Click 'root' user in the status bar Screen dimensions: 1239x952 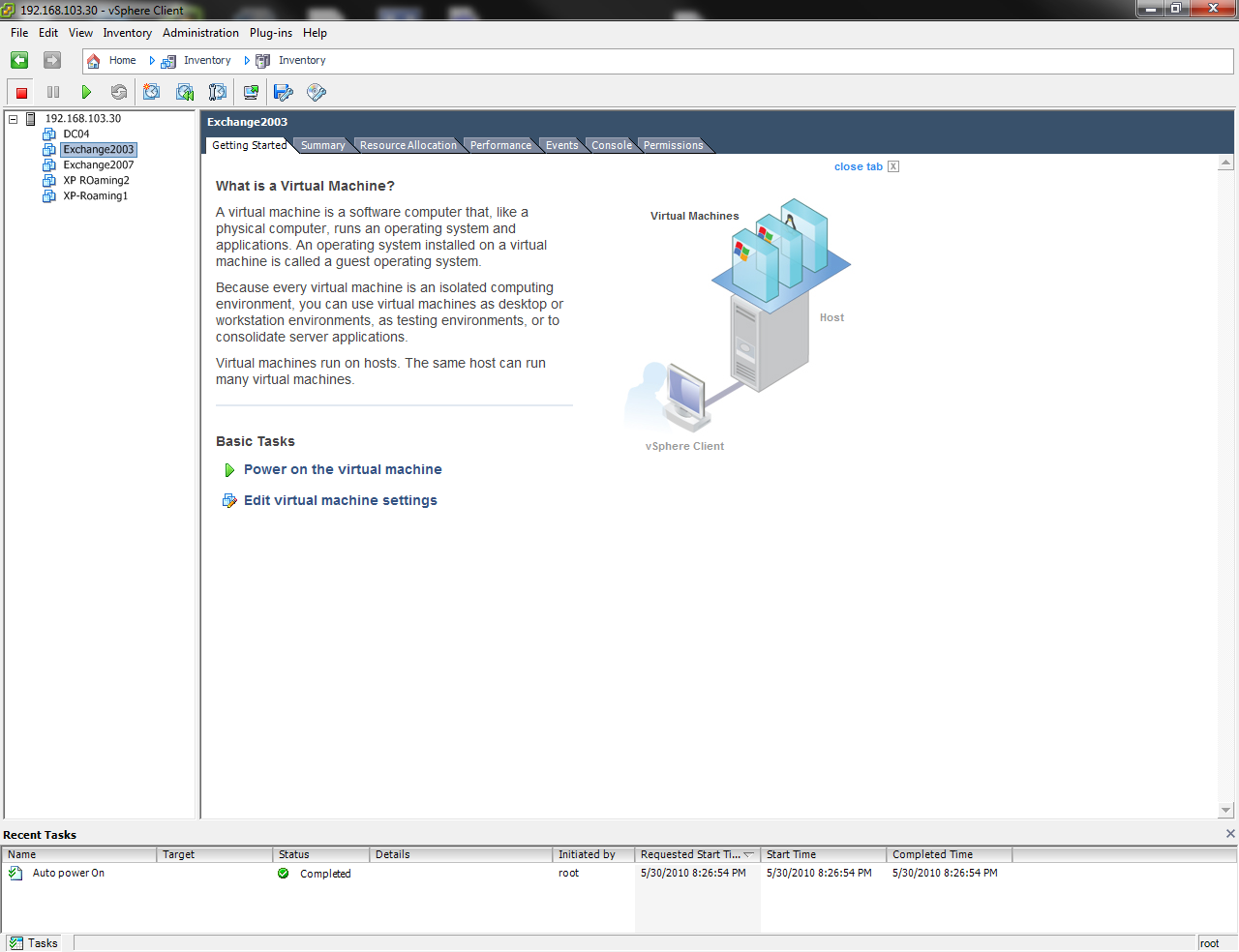pos(1209,943)
